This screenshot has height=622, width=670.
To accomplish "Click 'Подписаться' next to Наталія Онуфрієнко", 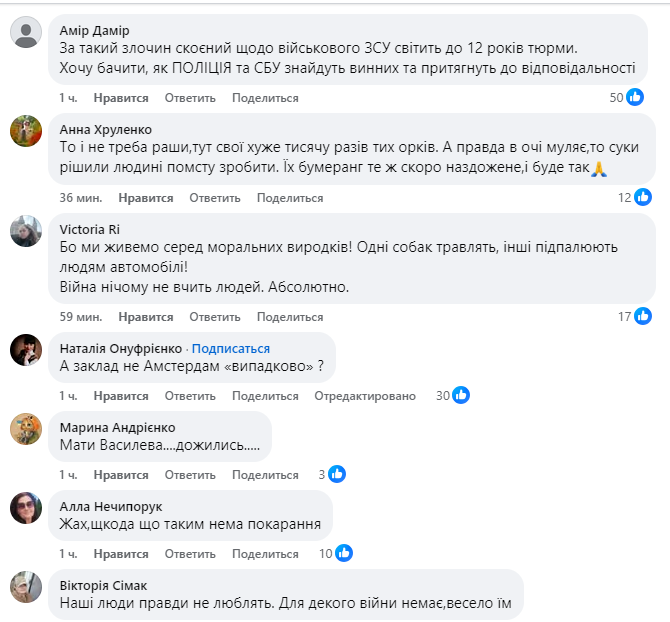I will click(231, 349).
